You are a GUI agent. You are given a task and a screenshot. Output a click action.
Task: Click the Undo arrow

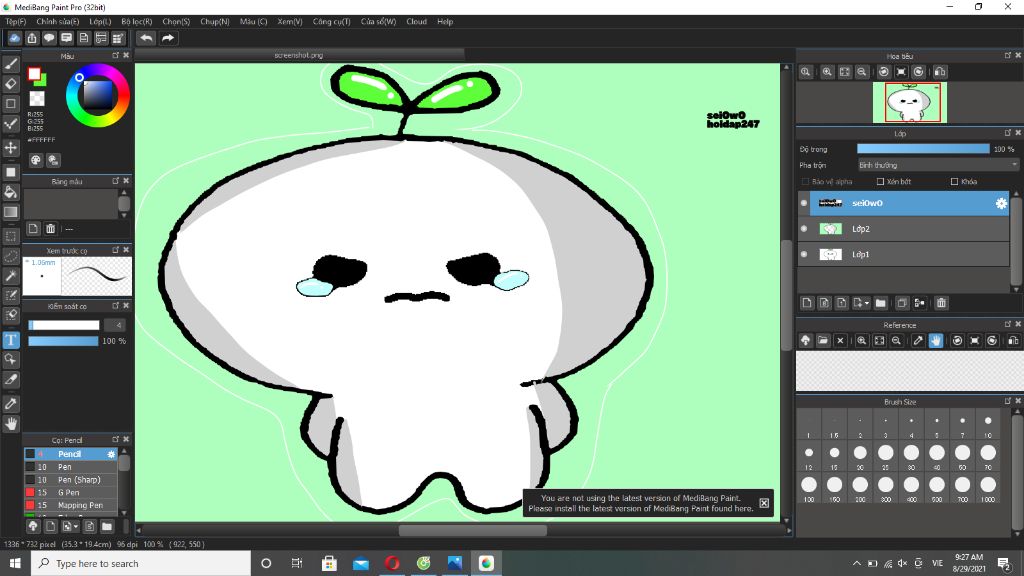pos(146,38)
